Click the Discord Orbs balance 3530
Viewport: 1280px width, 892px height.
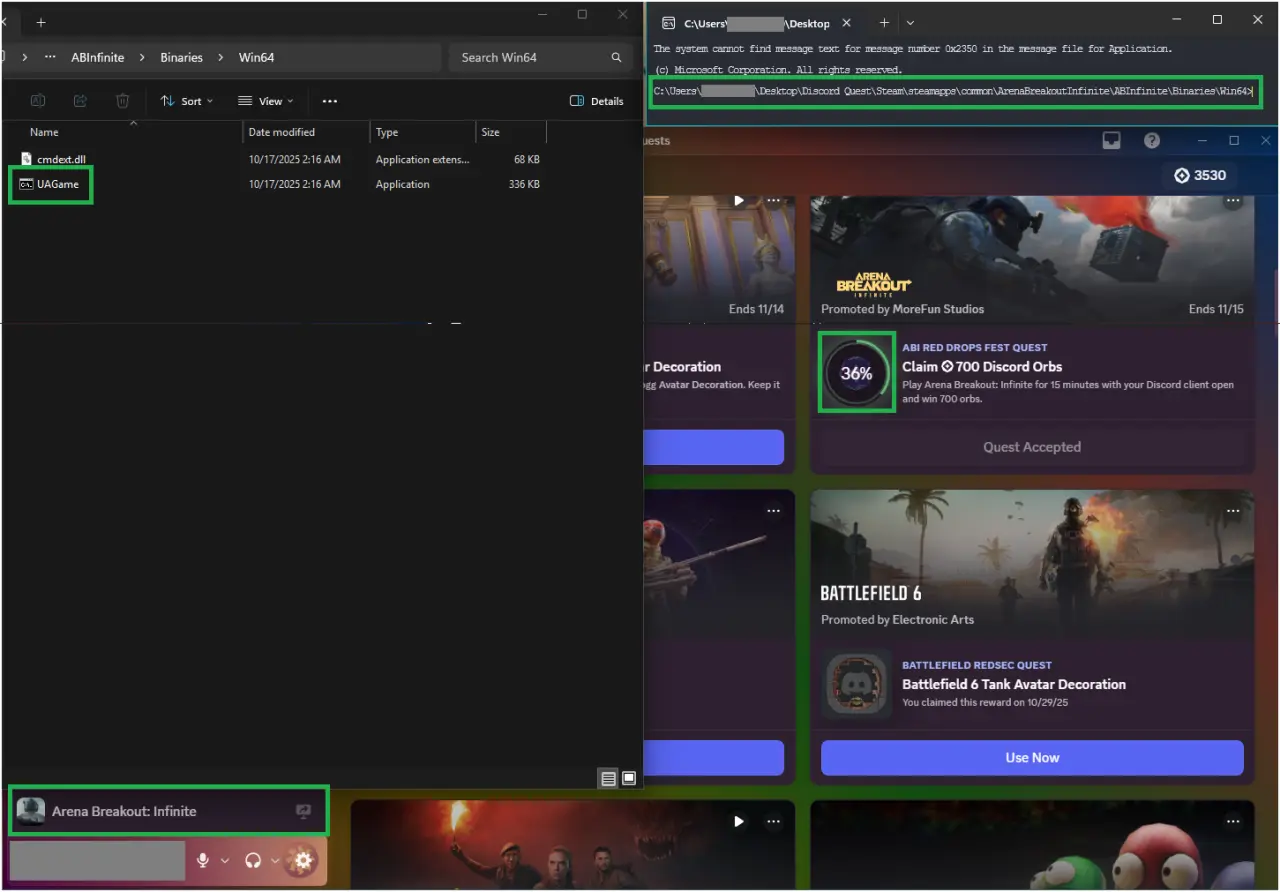1200,175
